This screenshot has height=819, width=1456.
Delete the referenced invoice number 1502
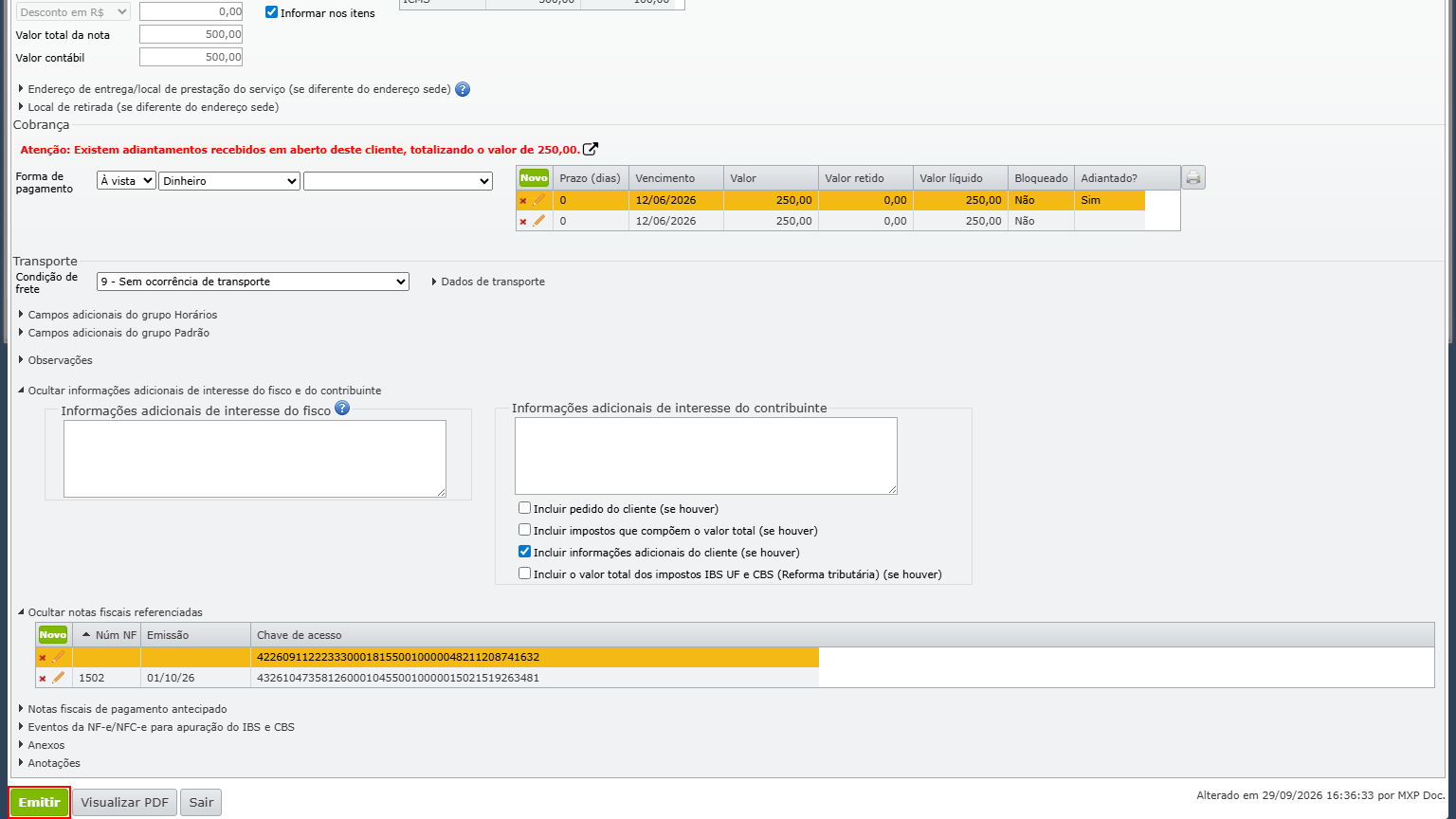43,679
